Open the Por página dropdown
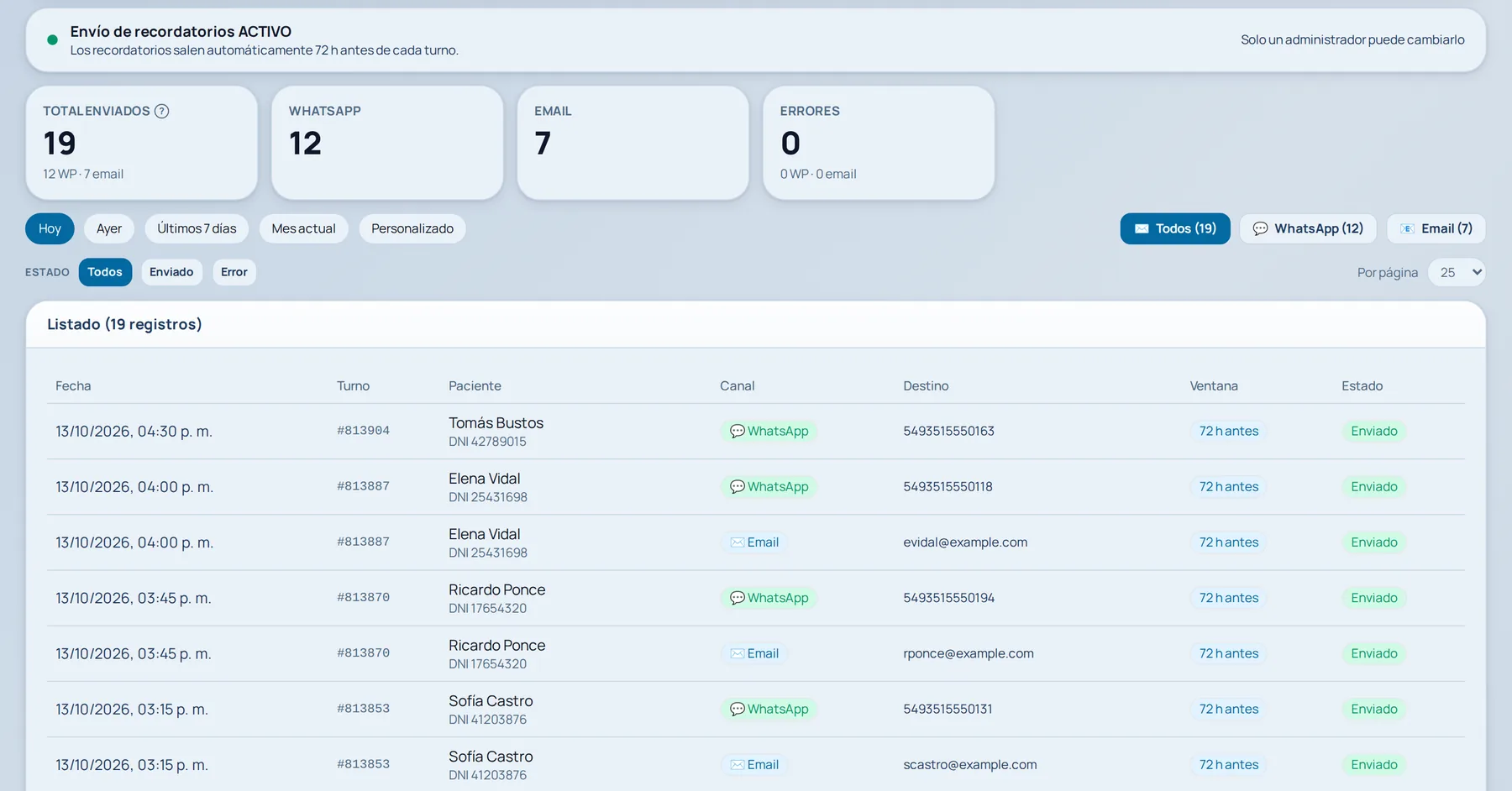1512x791 pixels. click(1457, 272)
